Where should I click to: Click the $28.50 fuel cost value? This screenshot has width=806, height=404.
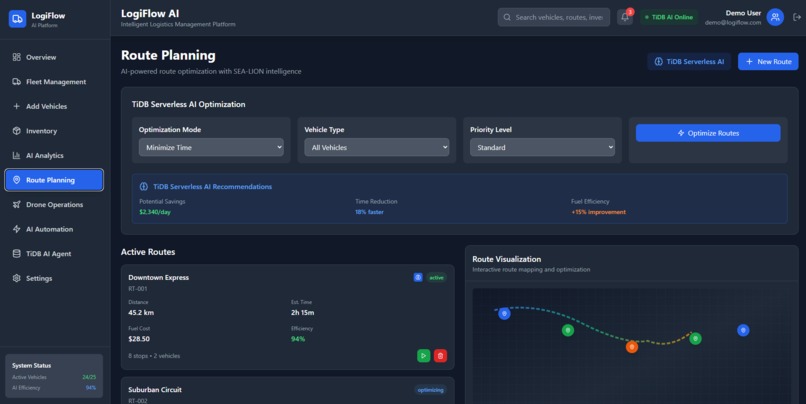coord(139,339)
